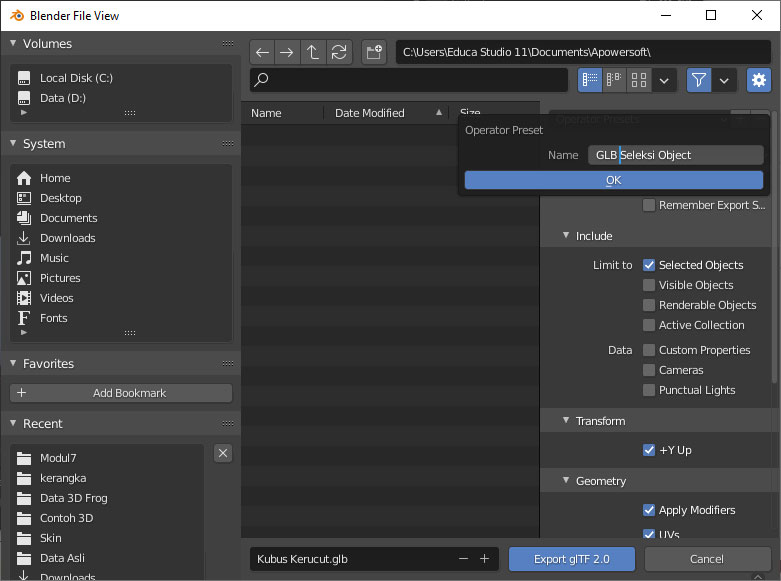Viewport: 781px width, 581px height.
Task: Confirm preset name with OK
Action: click(614, 180)
